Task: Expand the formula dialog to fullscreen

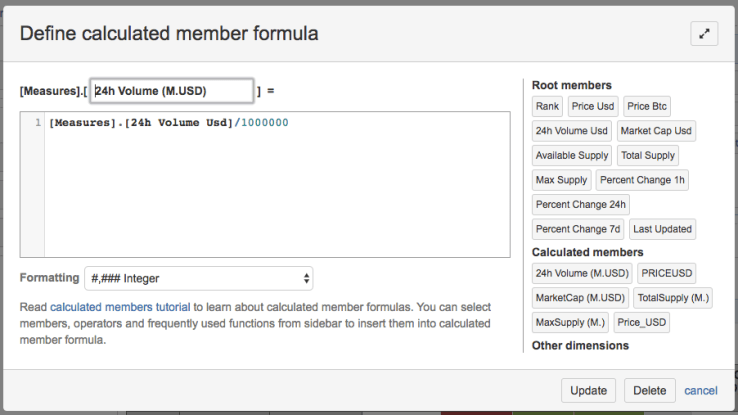Action: click(704, 33)
